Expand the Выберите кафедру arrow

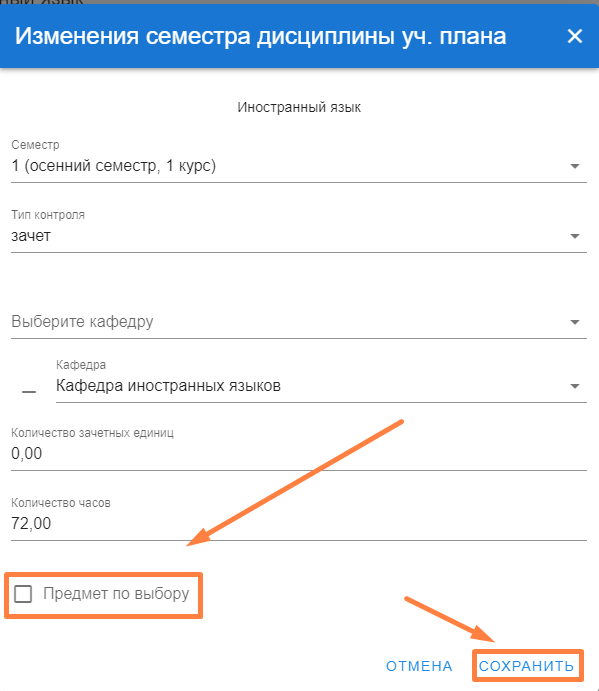click(574, 322)
